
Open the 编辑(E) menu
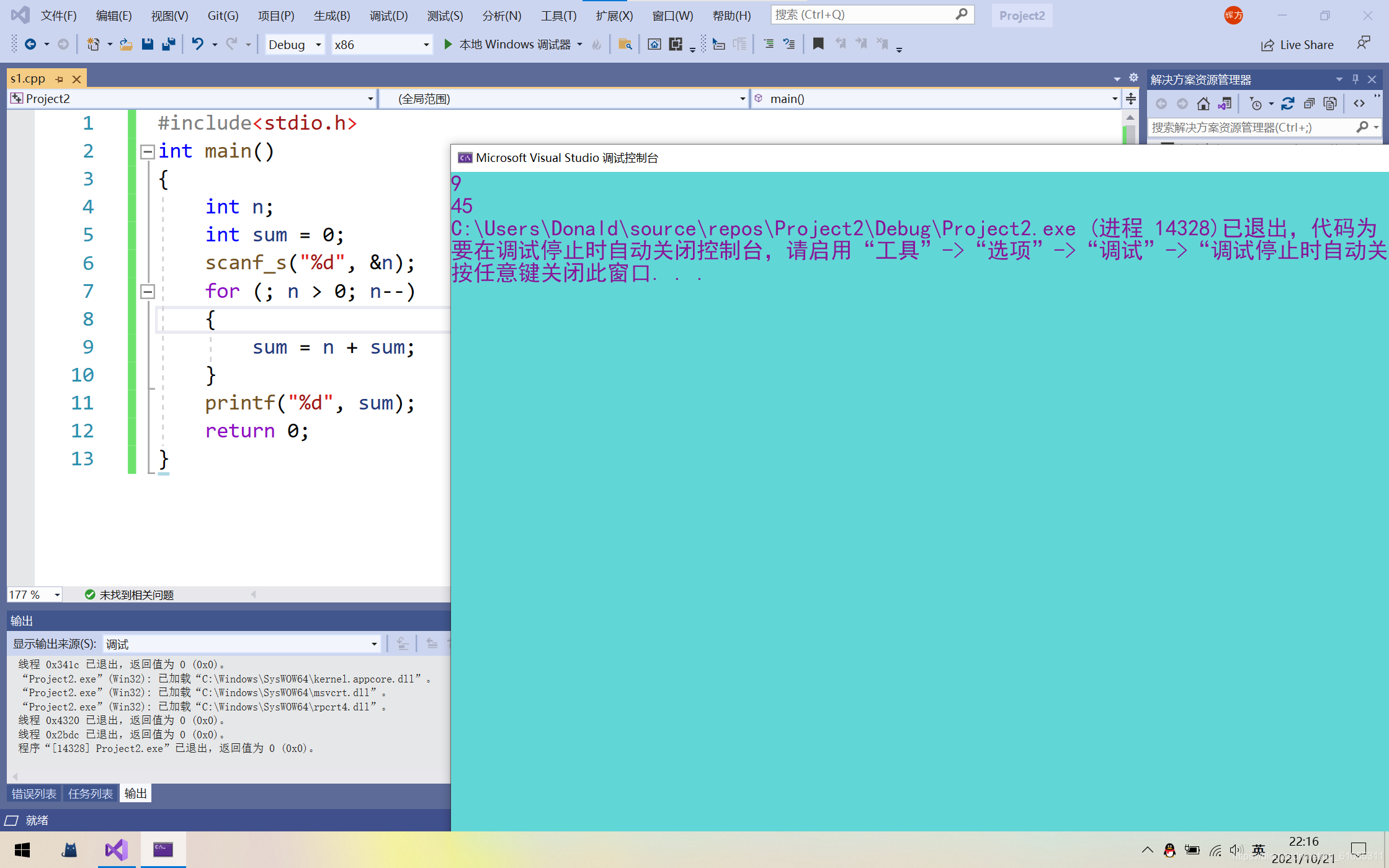[x=114, y=16]
